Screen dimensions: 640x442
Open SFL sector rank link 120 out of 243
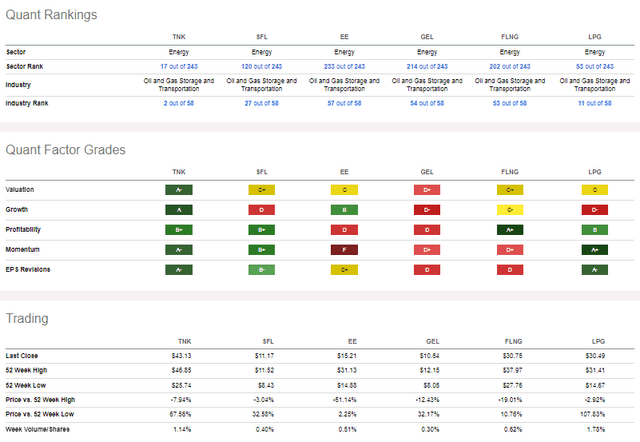coord(262,67)
